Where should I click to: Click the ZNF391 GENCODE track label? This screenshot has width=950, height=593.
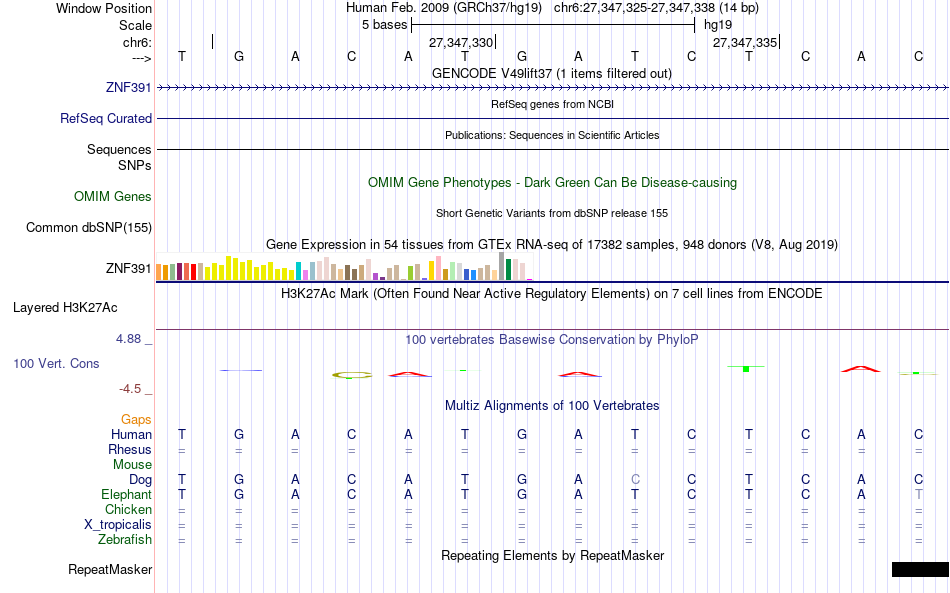(x=128, y=87)
